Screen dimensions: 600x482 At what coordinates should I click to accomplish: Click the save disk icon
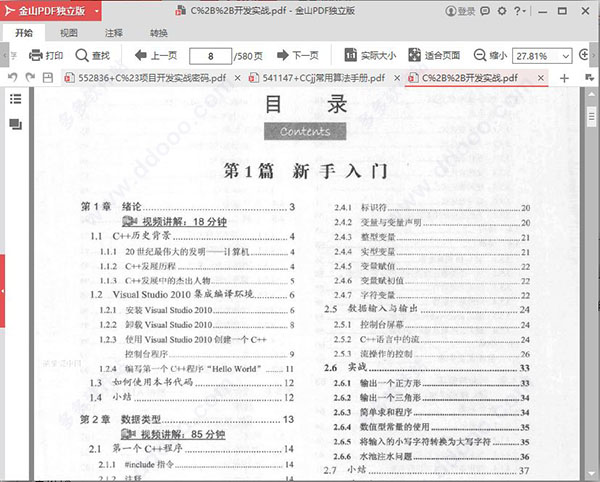coord(48,78)
